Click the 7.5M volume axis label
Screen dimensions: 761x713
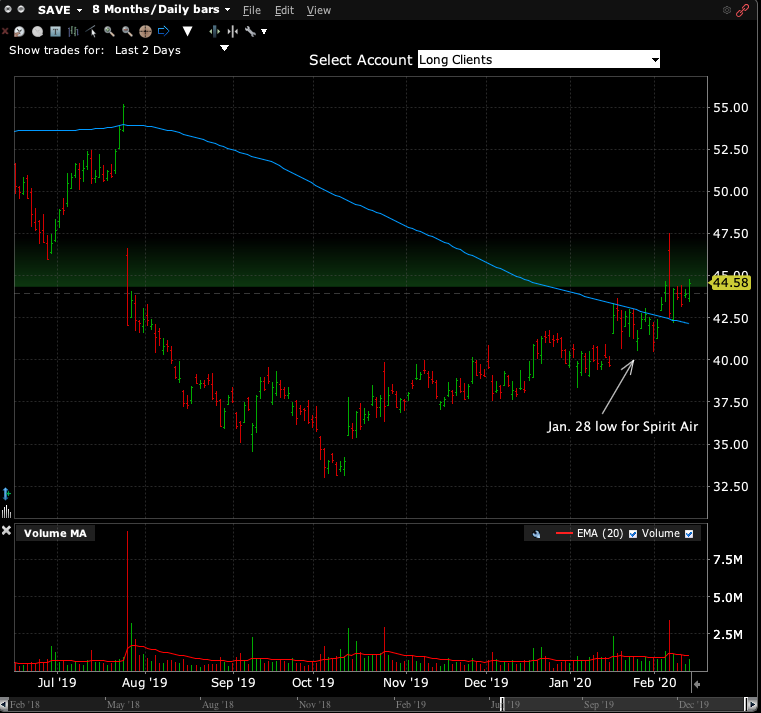tap(728, 560)
